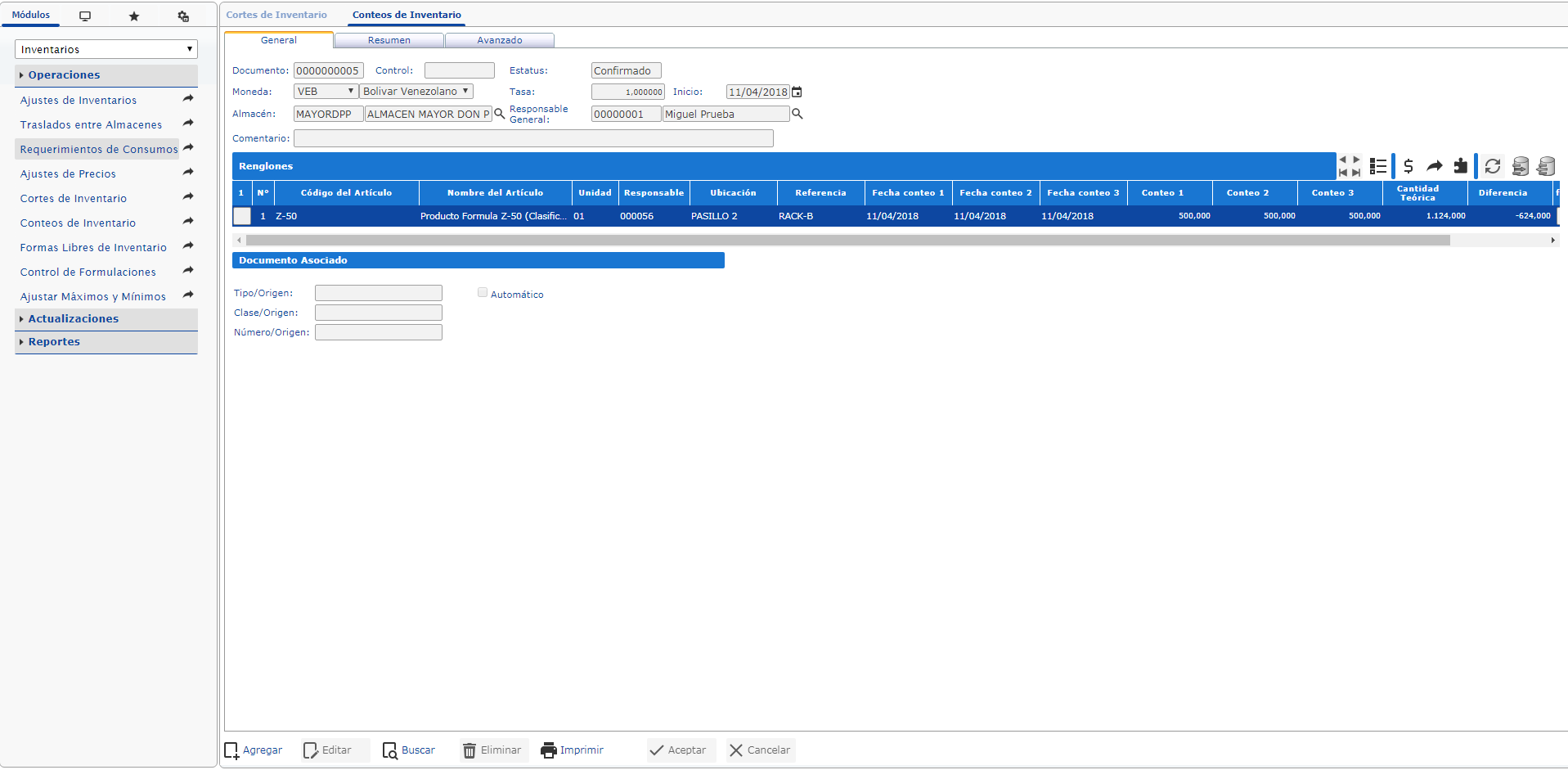Jump to last row in Renglones
This screenshot has width=1568, height=770.
[x=1356, y=173]
